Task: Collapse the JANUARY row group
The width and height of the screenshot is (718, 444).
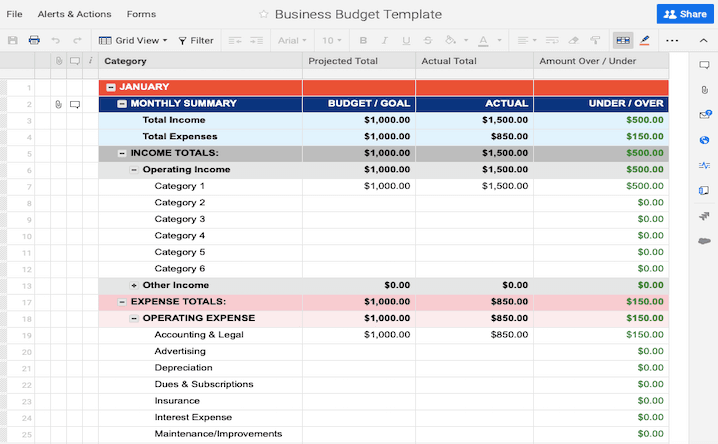Action: (x=110, y=87)
